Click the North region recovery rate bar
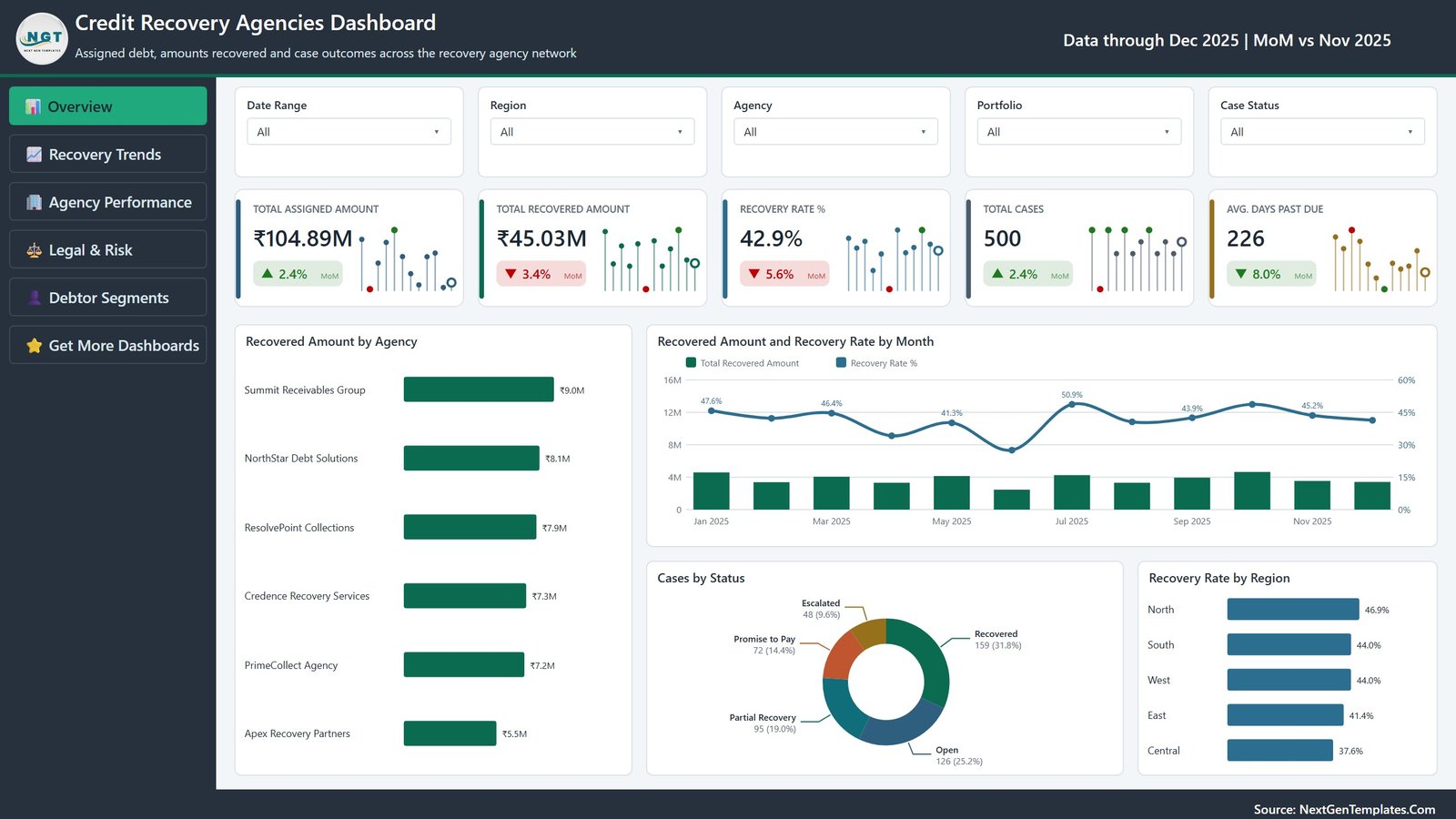Image resolution: width=1456 pixels, height=819 pixels. tap(1293, 609)
